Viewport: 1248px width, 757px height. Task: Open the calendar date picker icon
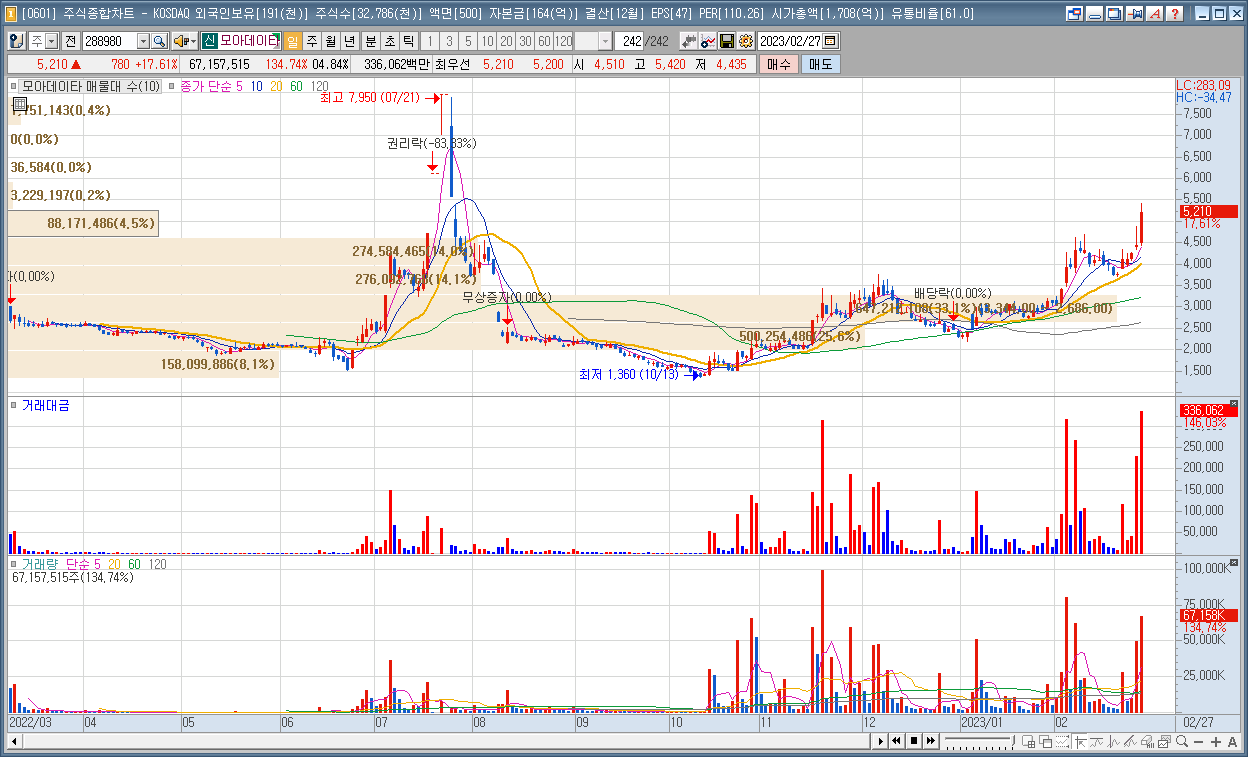830,41
